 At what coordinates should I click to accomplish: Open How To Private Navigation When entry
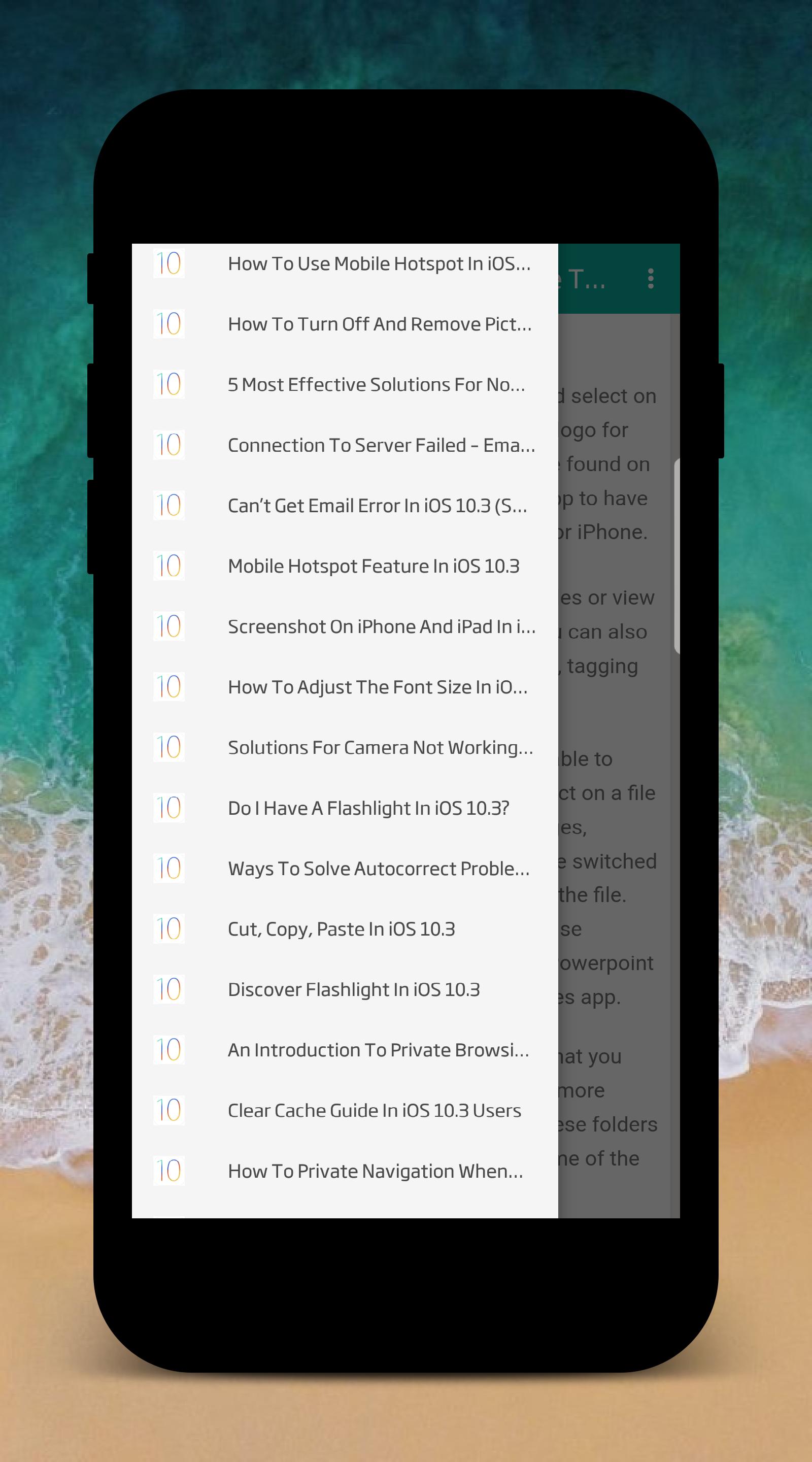[345, 1171]
